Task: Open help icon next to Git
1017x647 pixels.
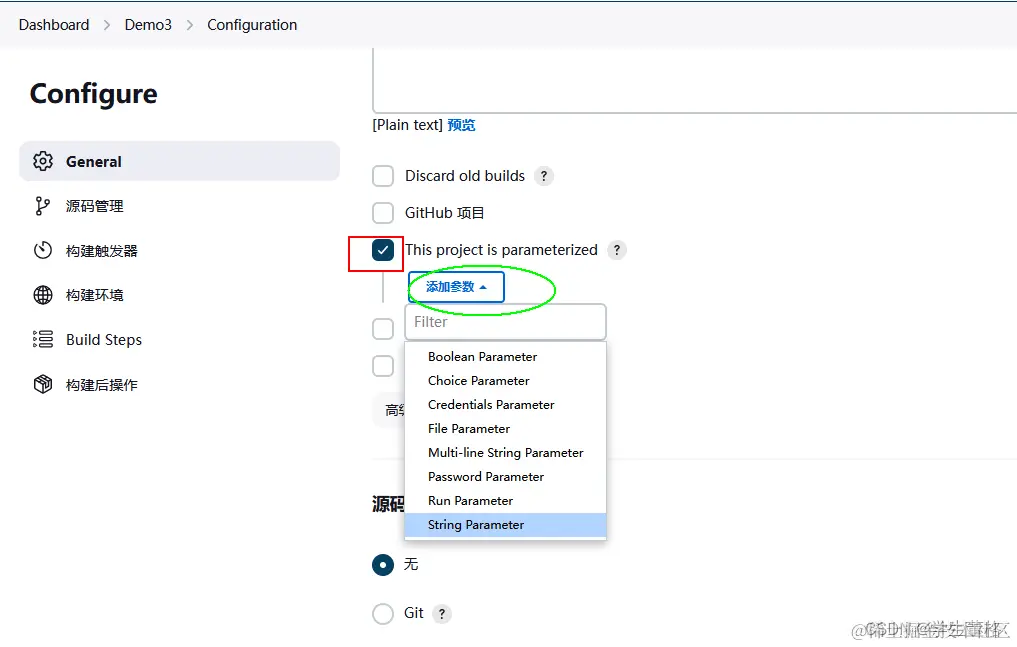Action: tap(442, 613)
